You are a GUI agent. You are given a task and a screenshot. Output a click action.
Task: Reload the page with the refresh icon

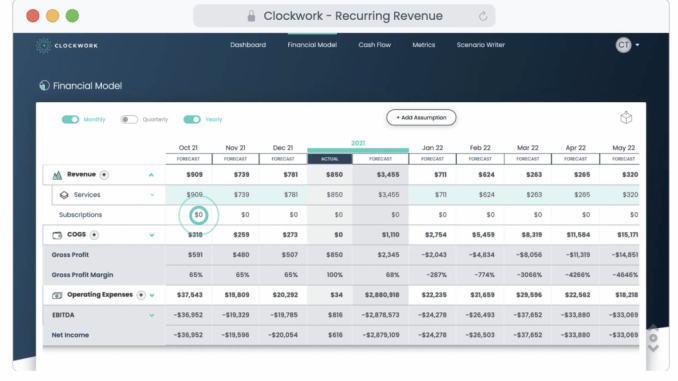[x=483, y=16]
